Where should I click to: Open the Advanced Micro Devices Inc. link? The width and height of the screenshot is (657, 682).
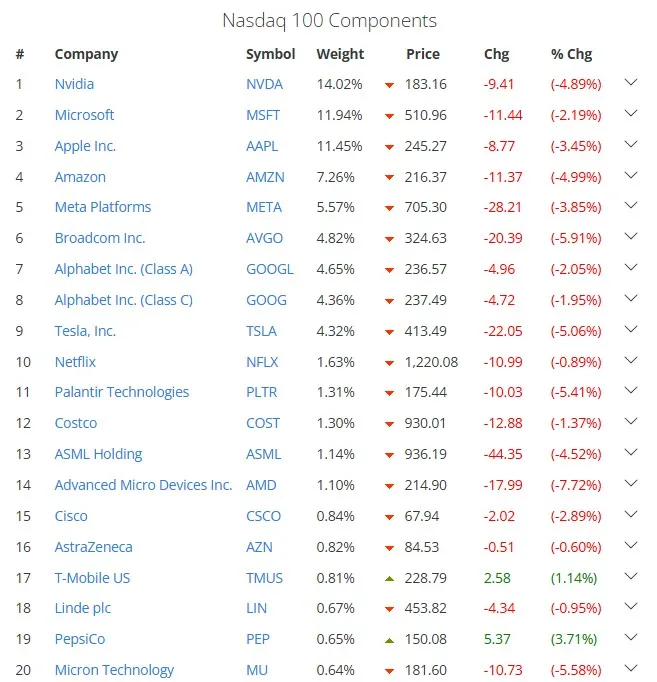(143, 485)
